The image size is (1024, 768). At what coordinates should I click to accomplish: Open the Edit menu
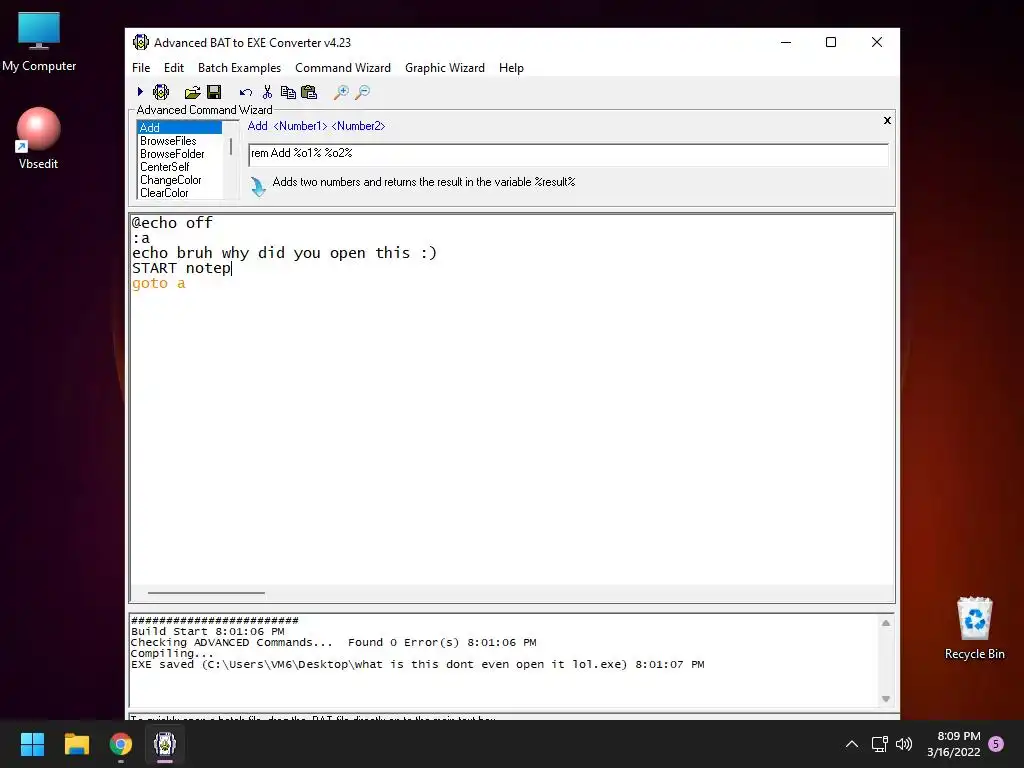click(174, 68)
